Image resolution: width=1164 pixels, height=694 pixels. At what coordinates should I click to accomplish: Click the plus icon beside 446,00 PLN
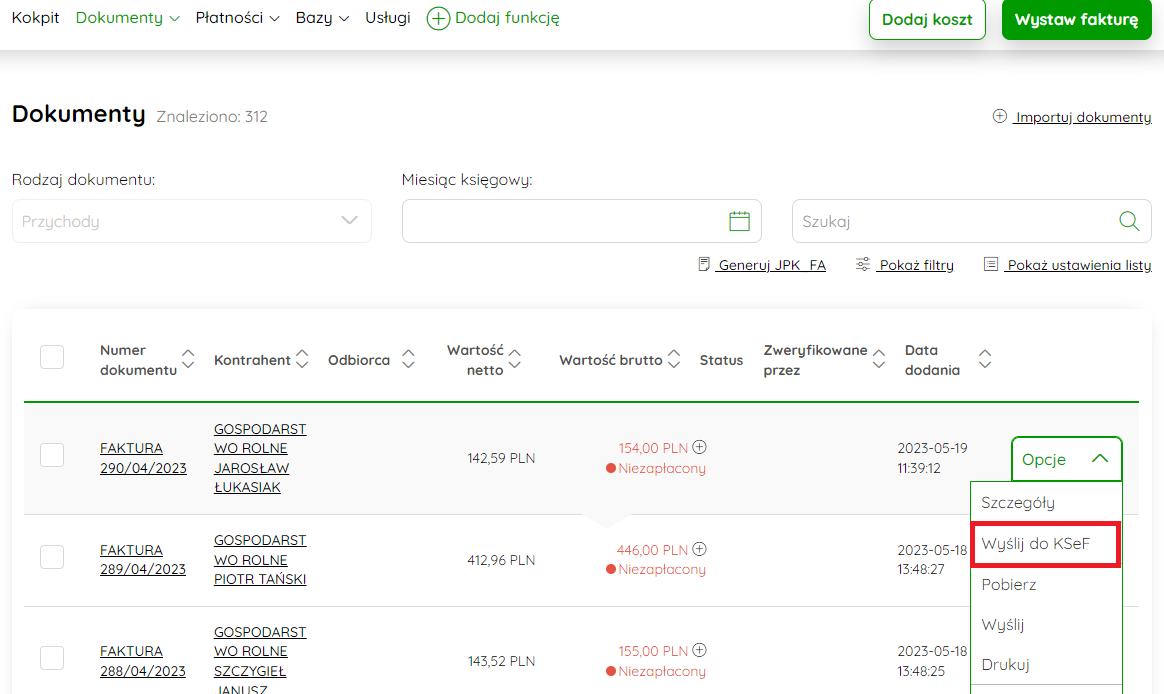[x=700, y=549]
